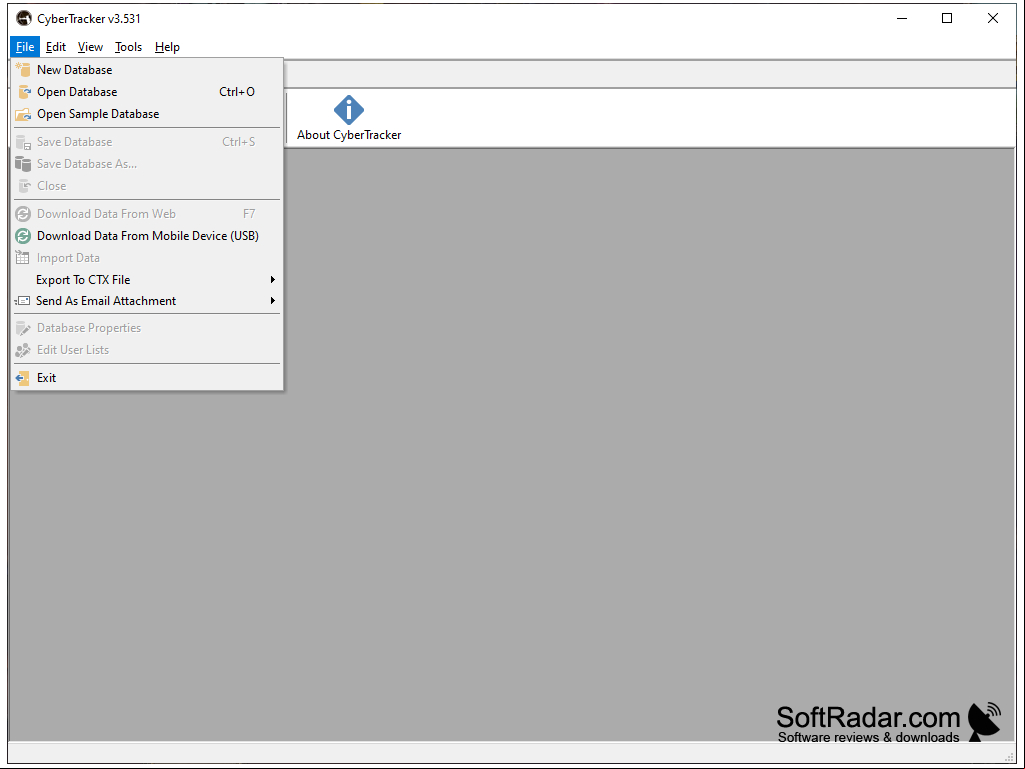Select Open Database menu entry

[x=147, y=92]
